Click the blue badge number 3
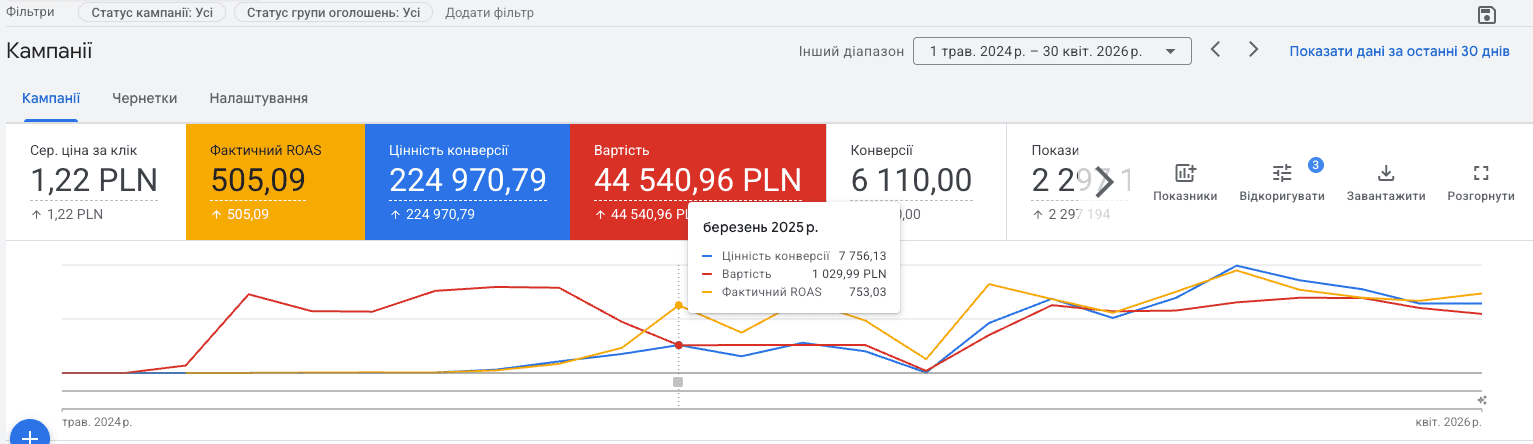The height and width of the screenshot is (444, 1533). coord(1316,164)
